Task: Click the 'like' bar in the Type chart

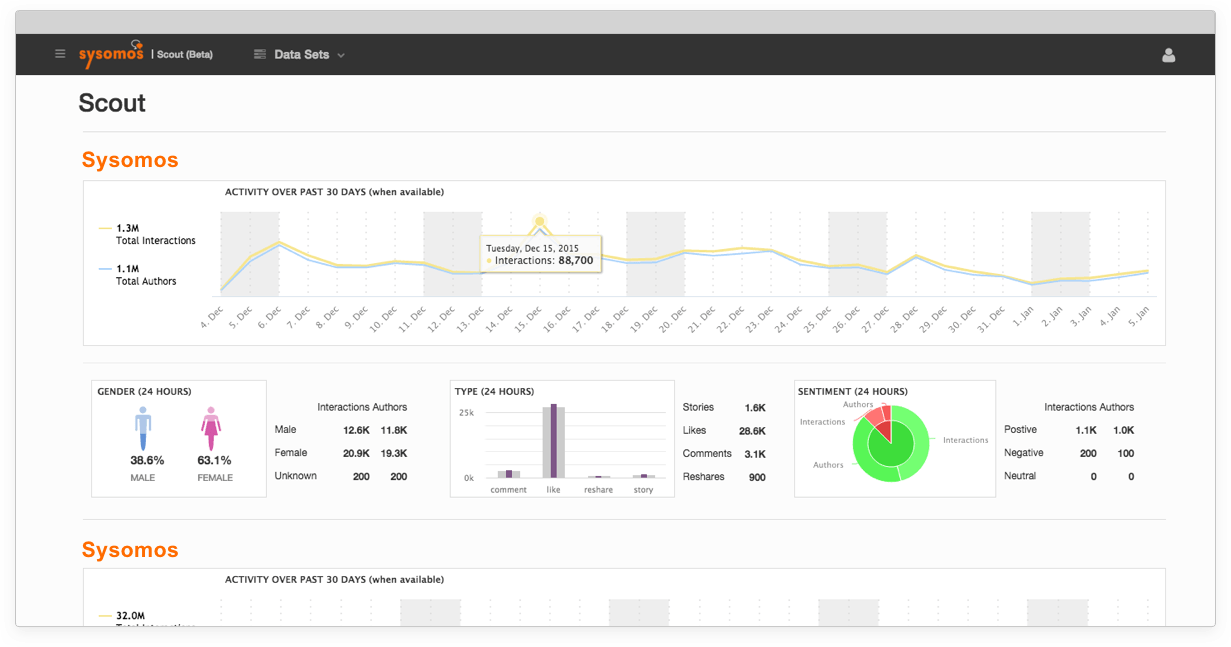Action: pos(554,438)
